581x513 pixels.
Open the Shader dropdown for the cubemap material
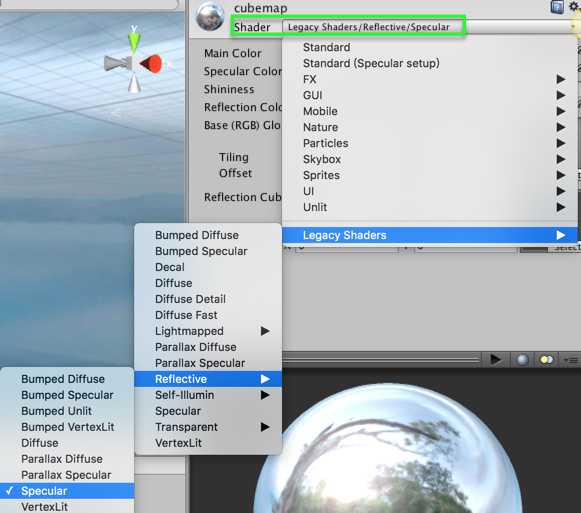430,27
